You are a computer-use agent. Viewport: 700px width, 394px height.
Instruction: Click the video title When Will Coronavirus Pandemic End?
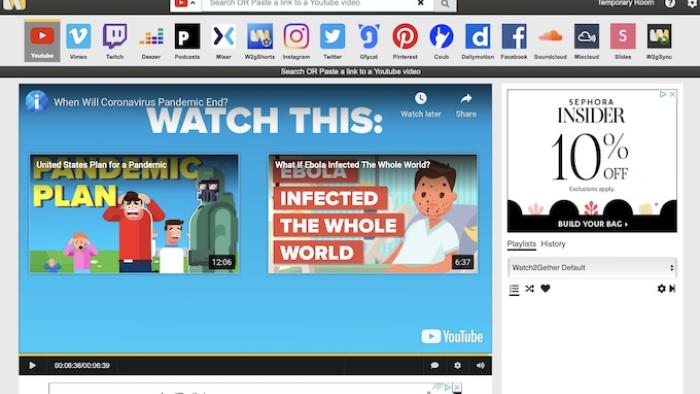click(141, 102)
